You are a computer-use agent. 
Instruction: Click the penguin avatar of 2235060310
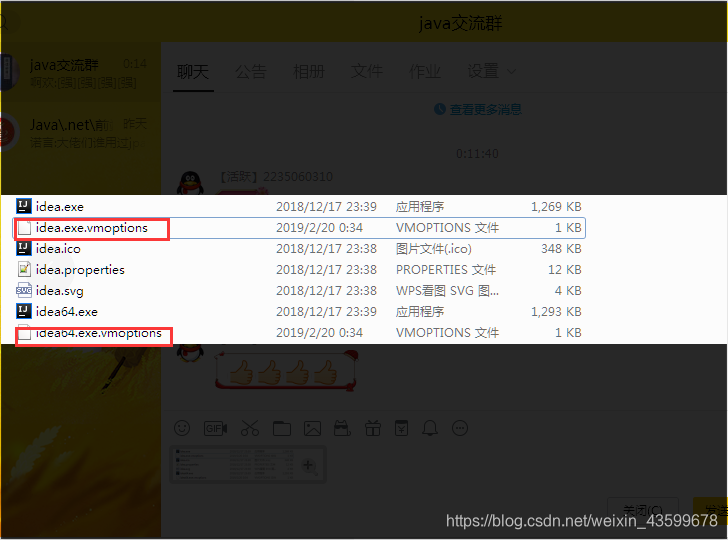click(190, 182)
